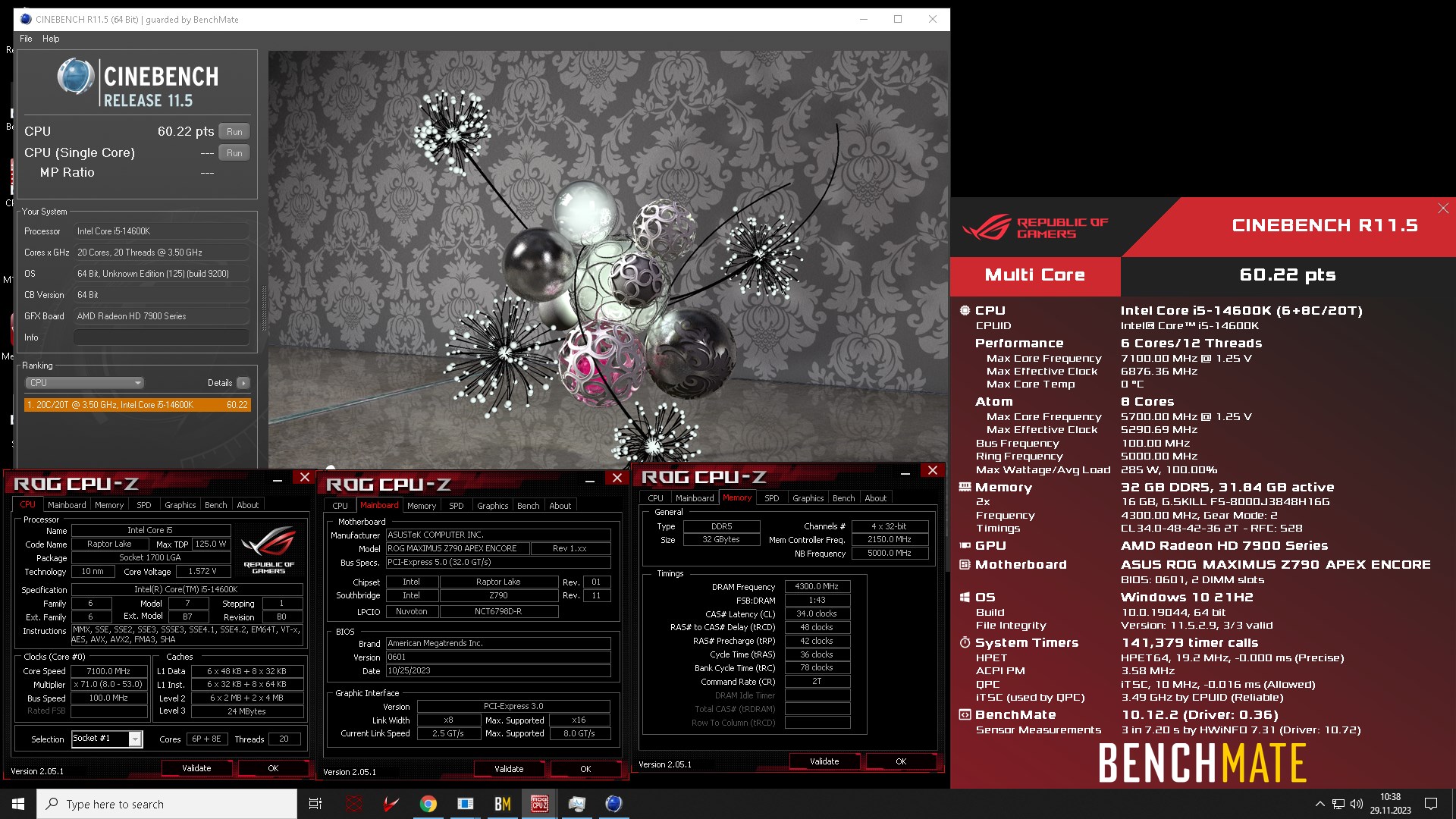Open Task View from the taskbar
1456x819 pixels.
(315, 804)
